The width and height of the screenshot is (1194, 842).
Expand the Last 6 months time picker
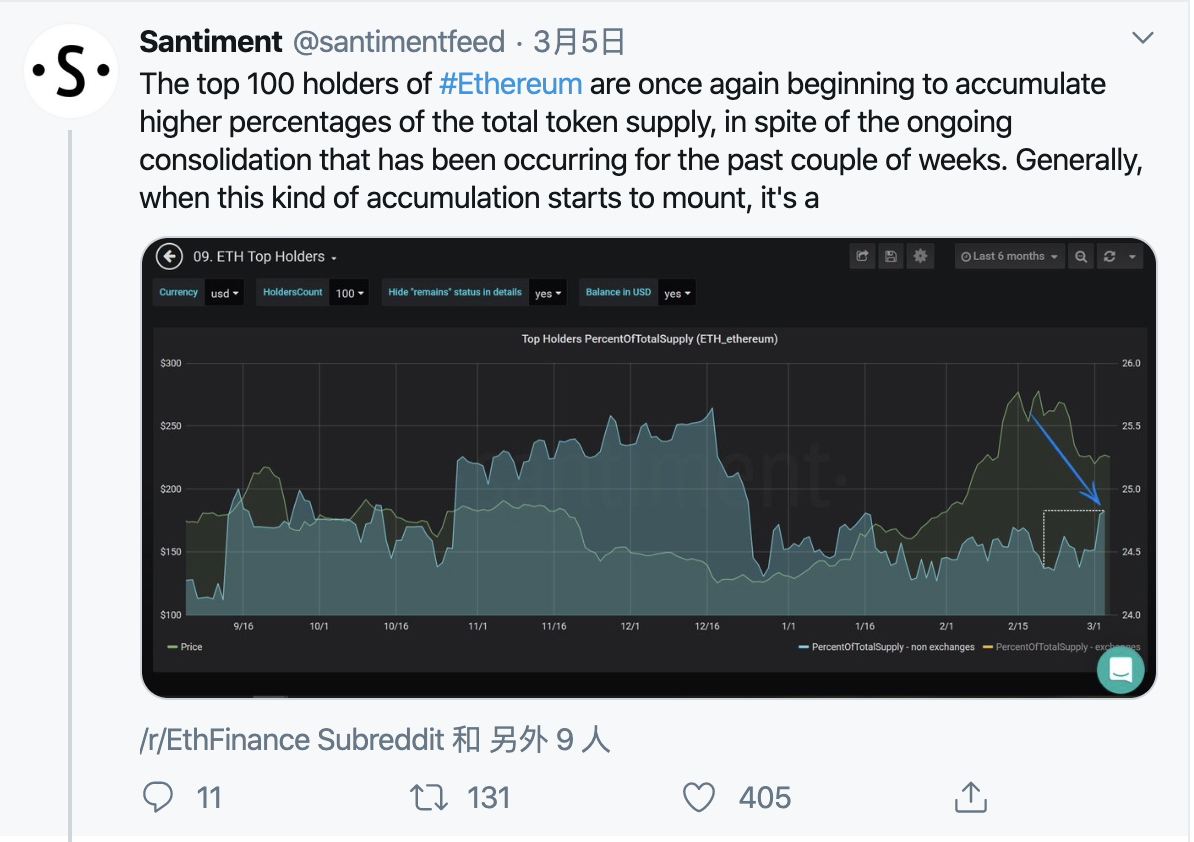point(1009,257)
